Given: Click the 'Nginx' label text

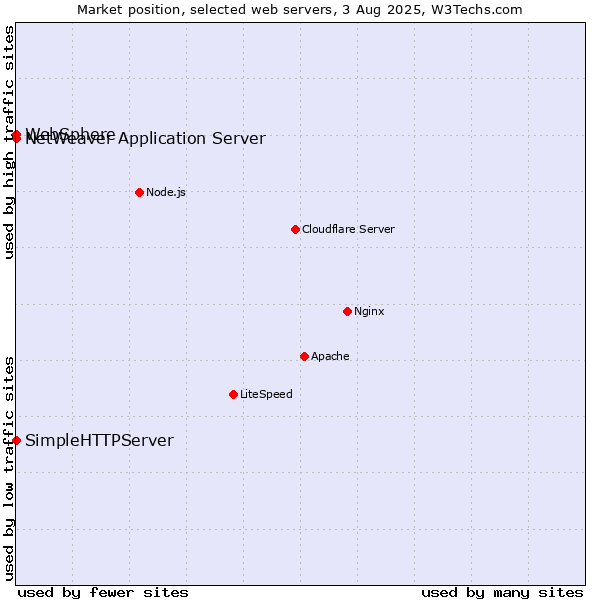Looking at the screenshot, I should [x=369, y=311].
